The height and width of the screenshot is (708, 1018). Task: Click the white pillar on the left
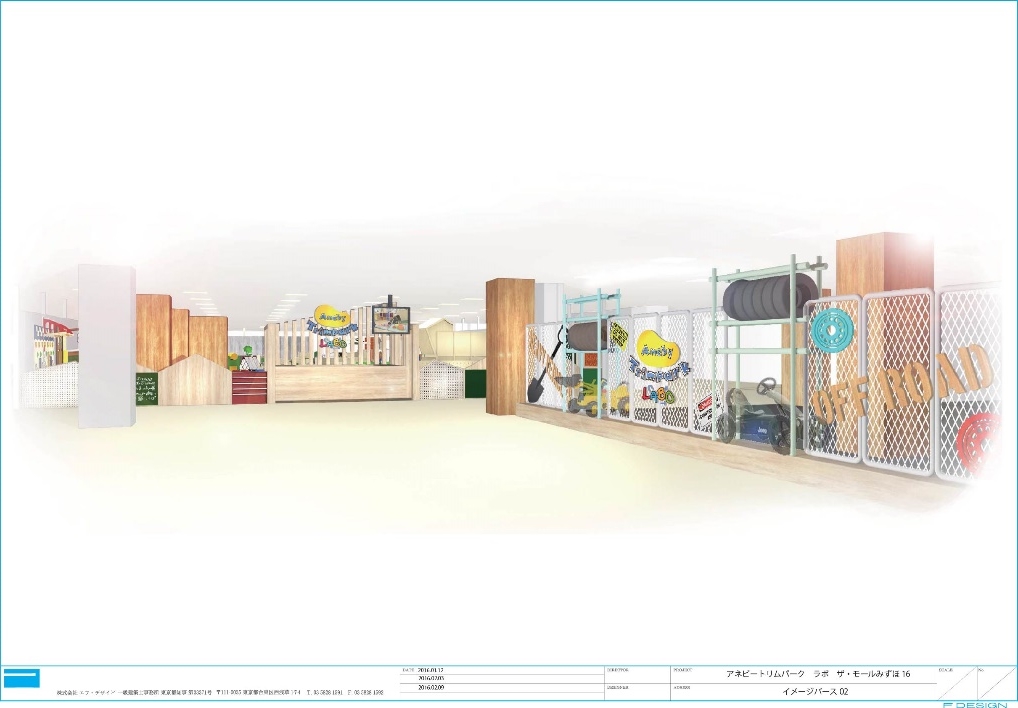pos(106,338)
